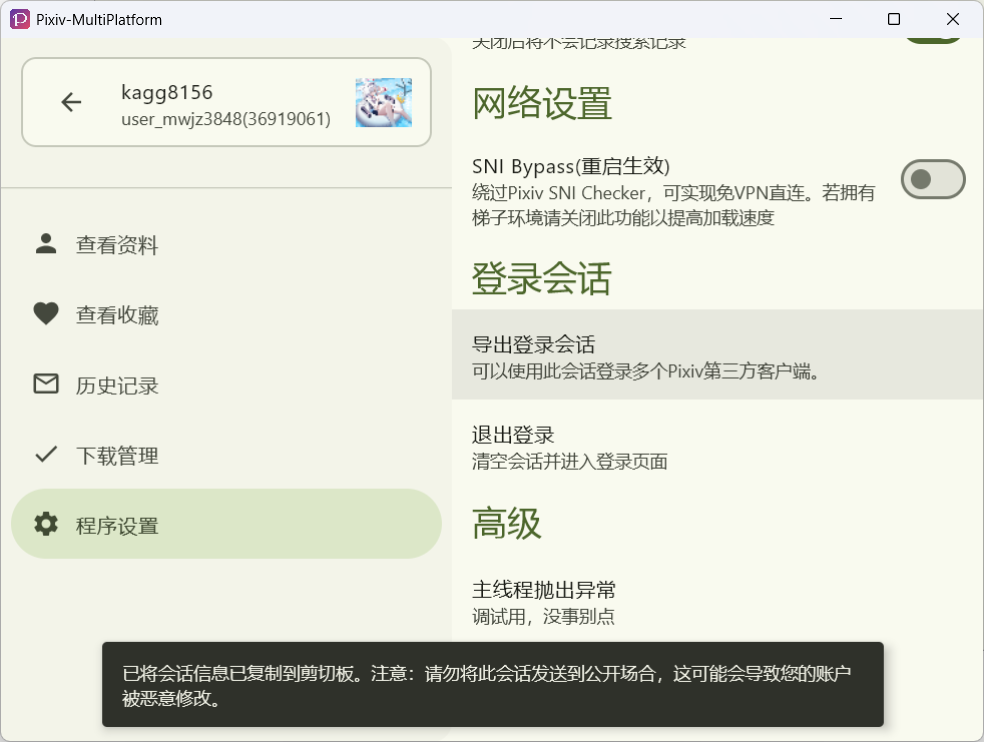Click the 主线程抛出异常 debug option

coord(717,603)
